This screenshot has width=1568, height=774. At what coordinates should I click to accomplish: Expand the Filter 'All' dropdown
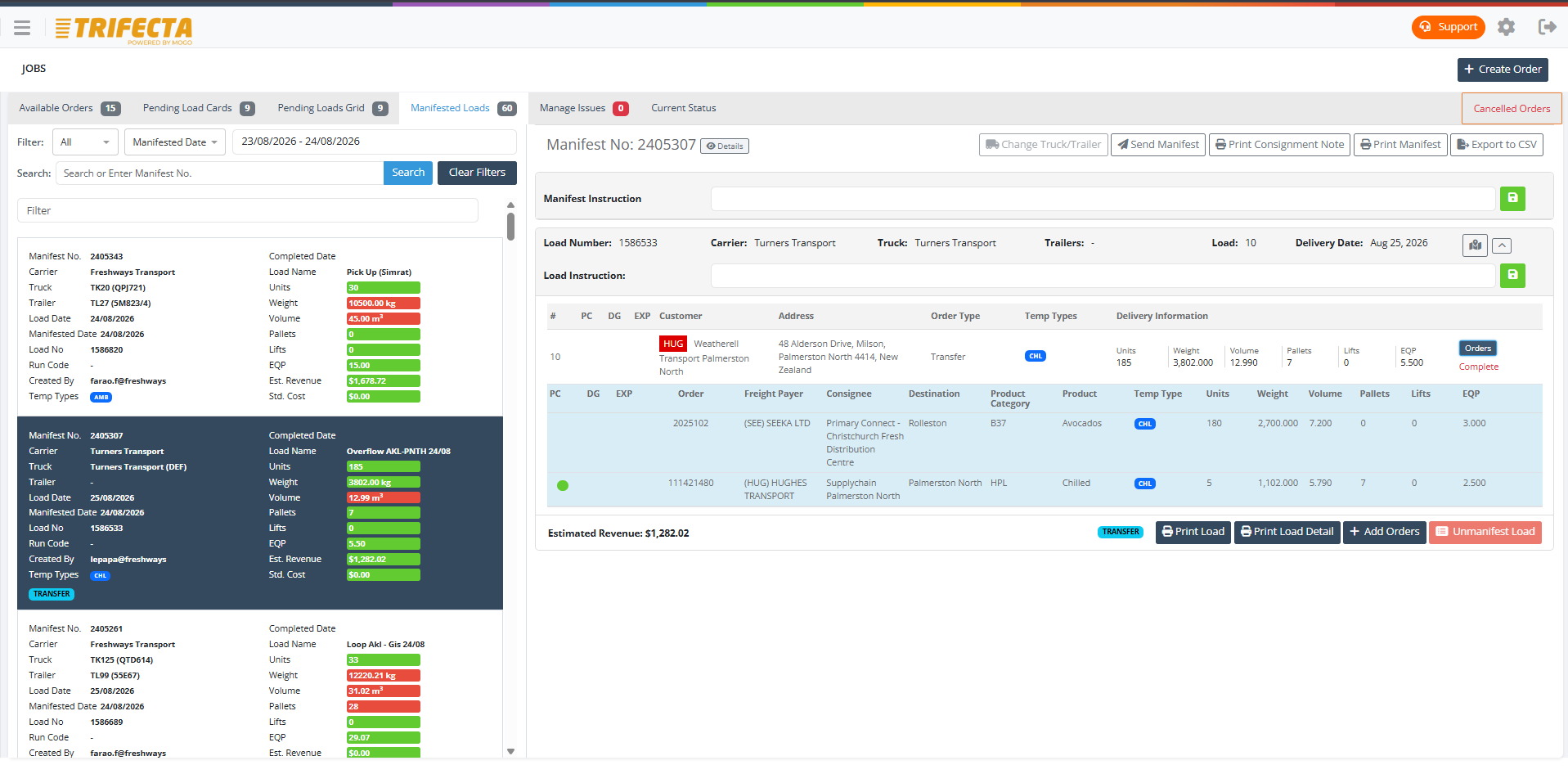(85, 142)
